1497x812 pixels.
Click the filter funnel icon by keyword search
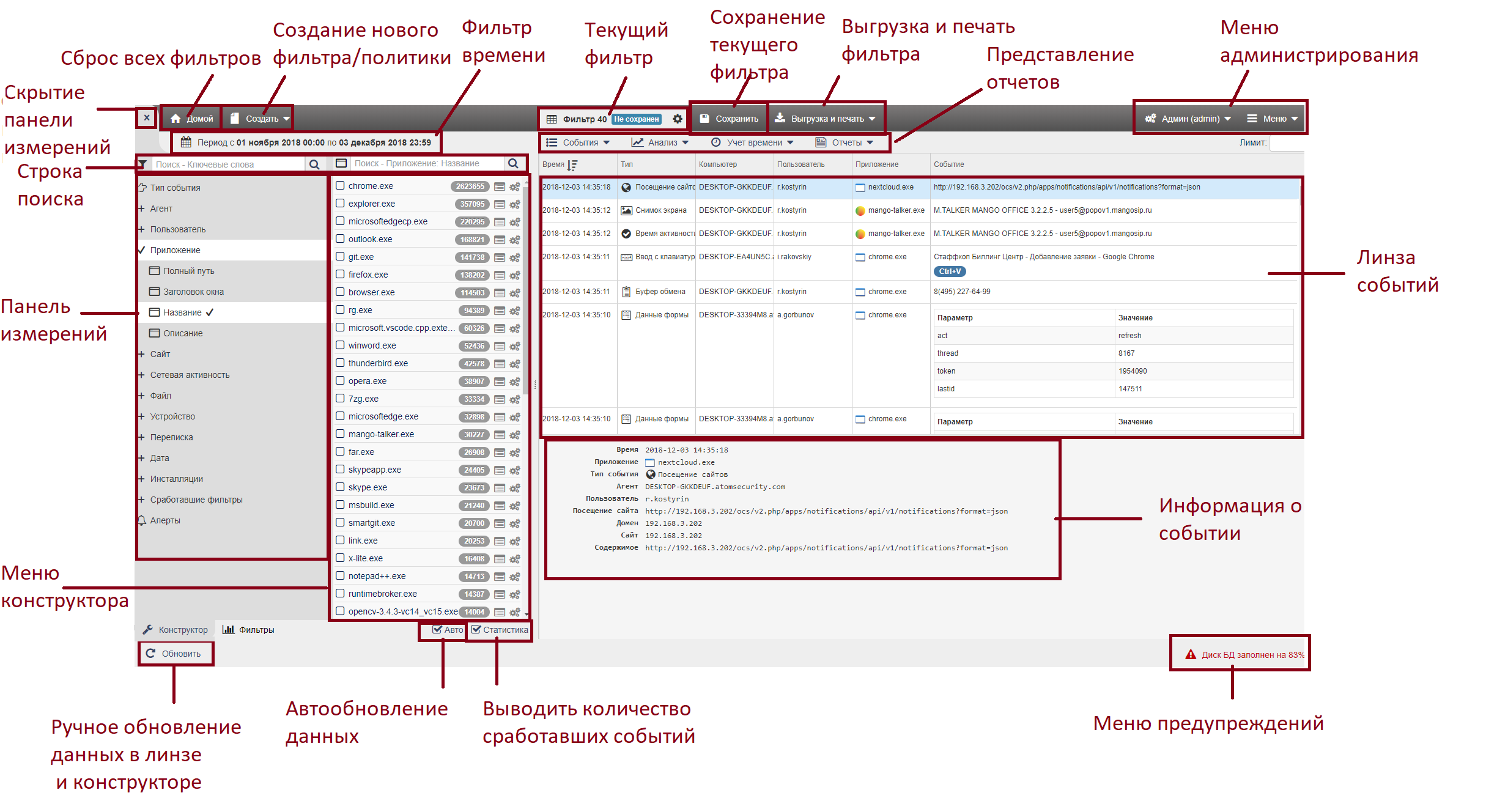coord(142,164)
